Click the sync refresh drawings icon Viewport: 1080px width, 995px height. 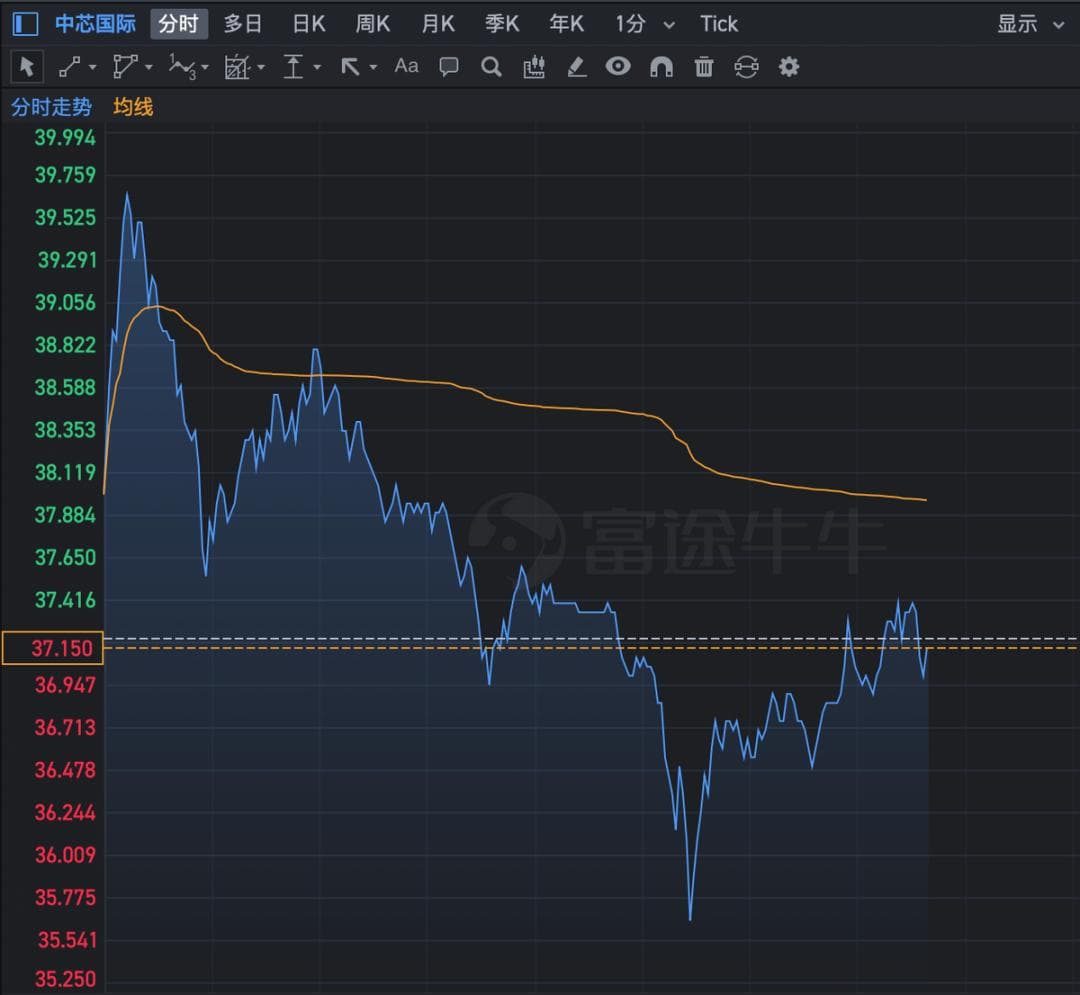pos(746,67)
